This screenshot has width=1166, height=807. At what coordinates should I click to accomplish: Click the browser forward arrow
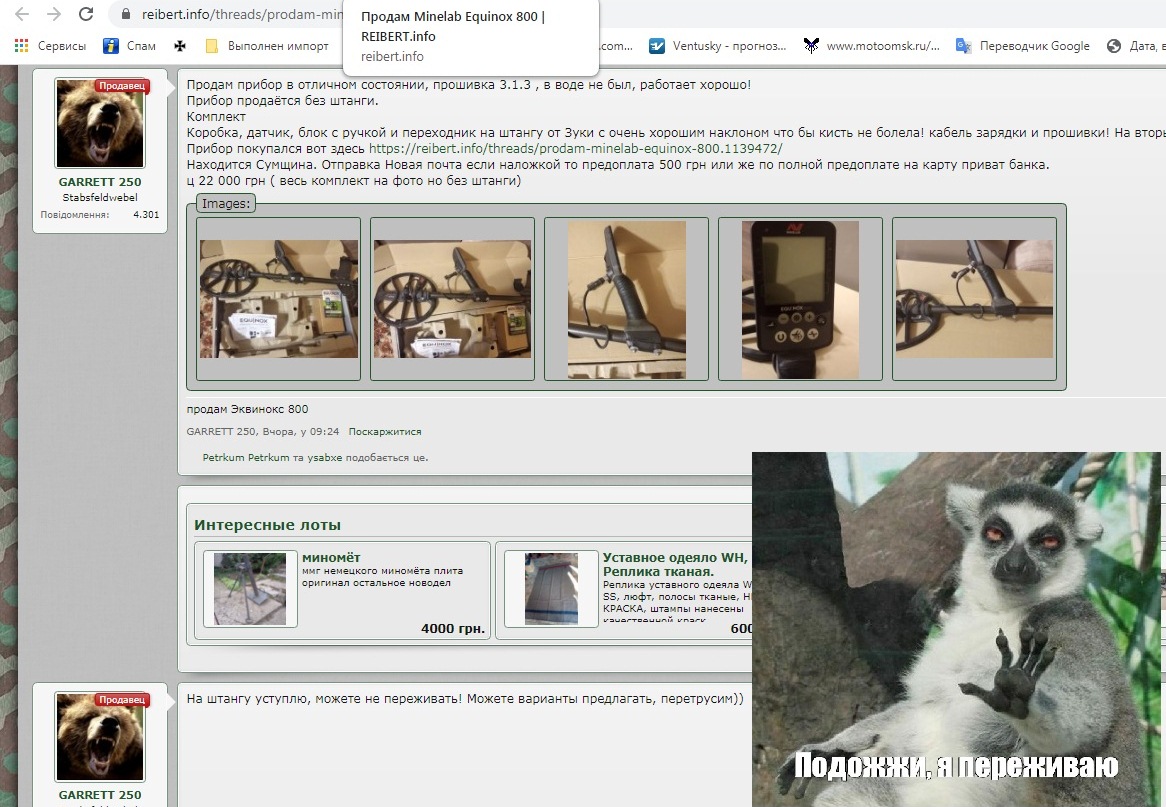[x=54, y=14]
